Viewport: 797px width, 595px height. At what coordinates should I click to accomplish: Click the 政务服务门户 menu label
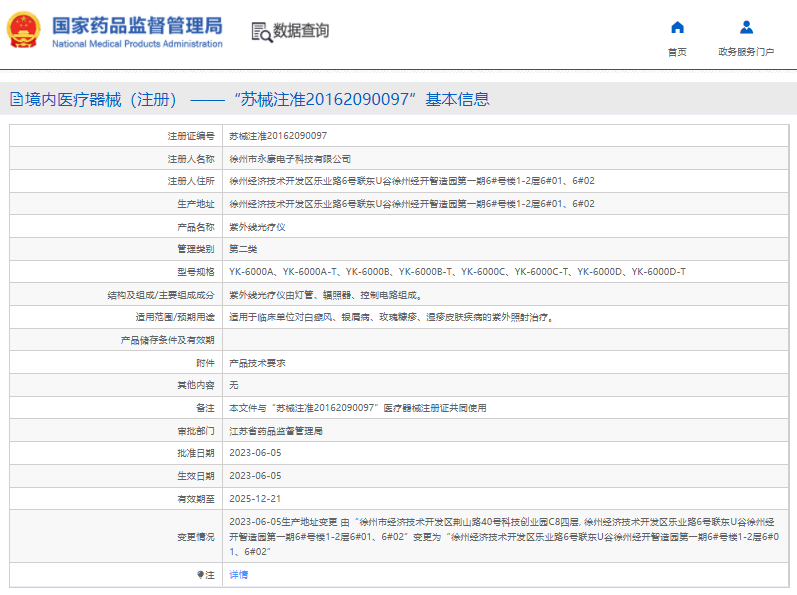coord(746,52)
